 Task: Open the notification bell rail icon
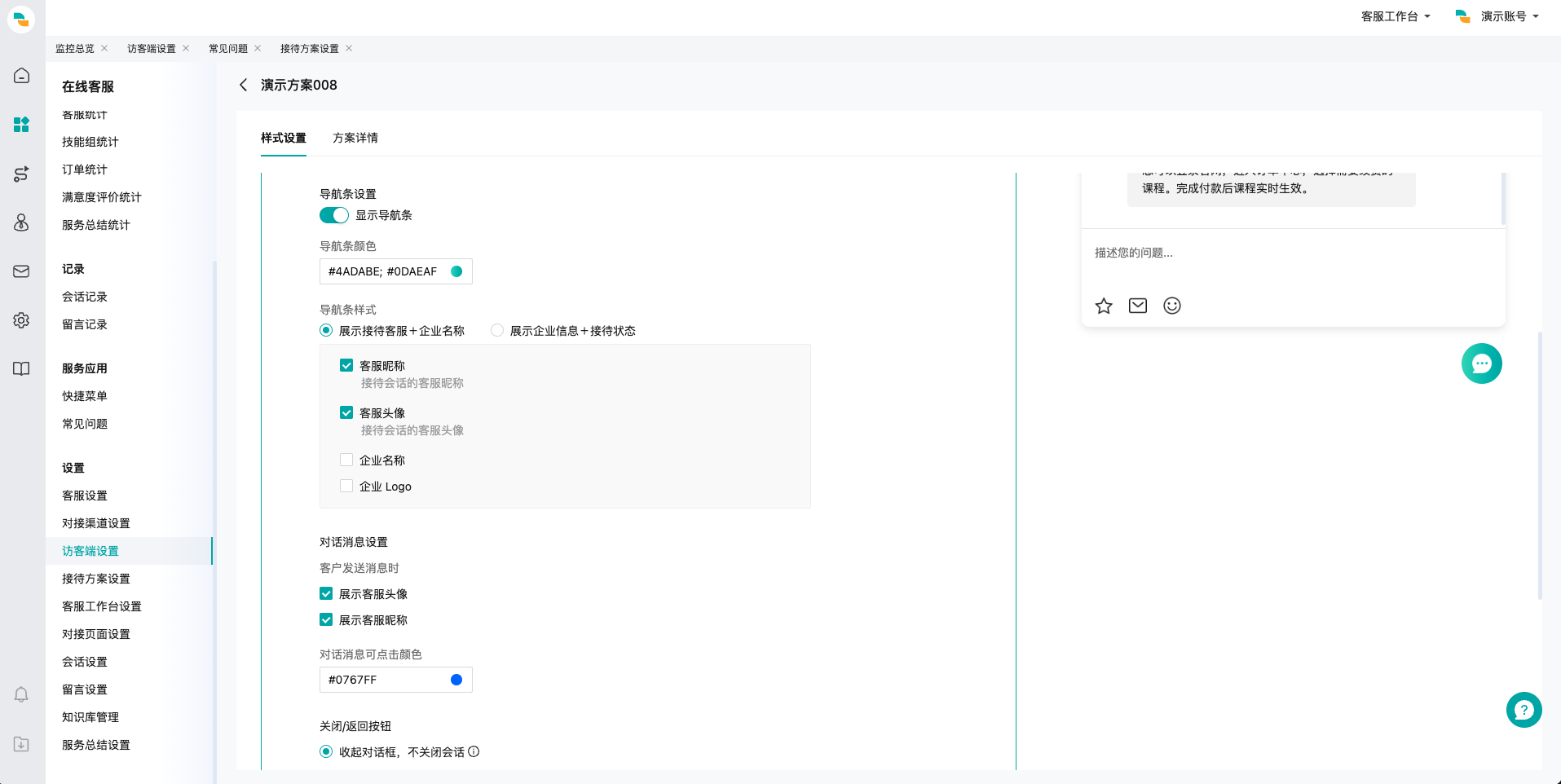click(x=22, y=695)
